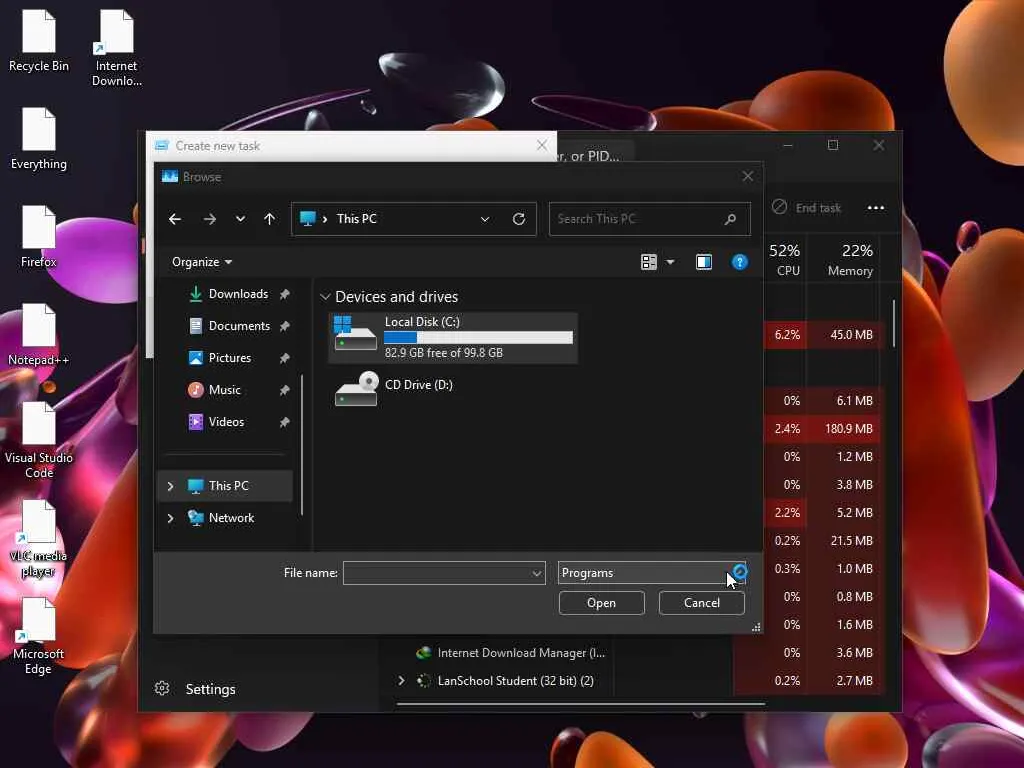The width and height of the screenshot is (1024, 768).
Task: Click the search magnifier icon
Action: coord(730,219)
